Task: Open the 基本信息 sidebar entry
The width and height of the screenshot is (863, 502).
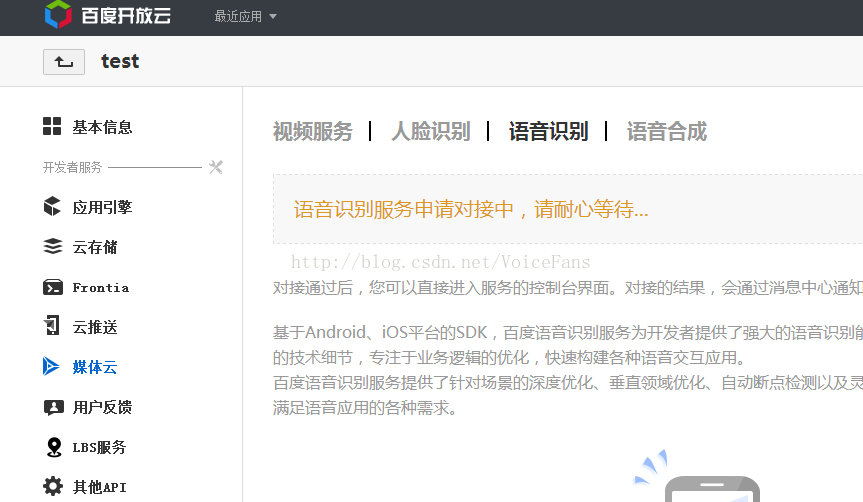Action: [x=102, y=127]
